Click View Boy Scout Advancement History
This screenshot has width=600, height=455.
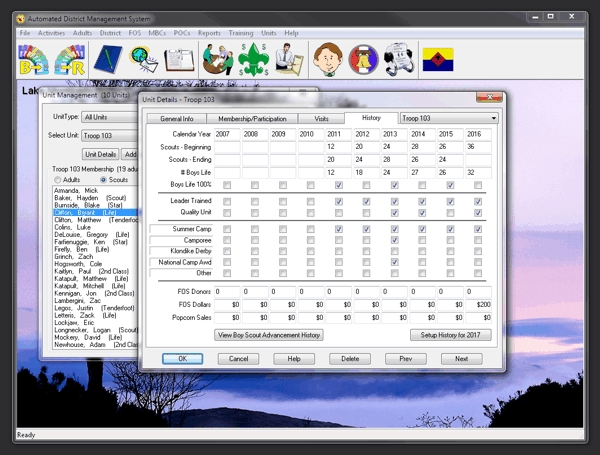pos(269,335)
